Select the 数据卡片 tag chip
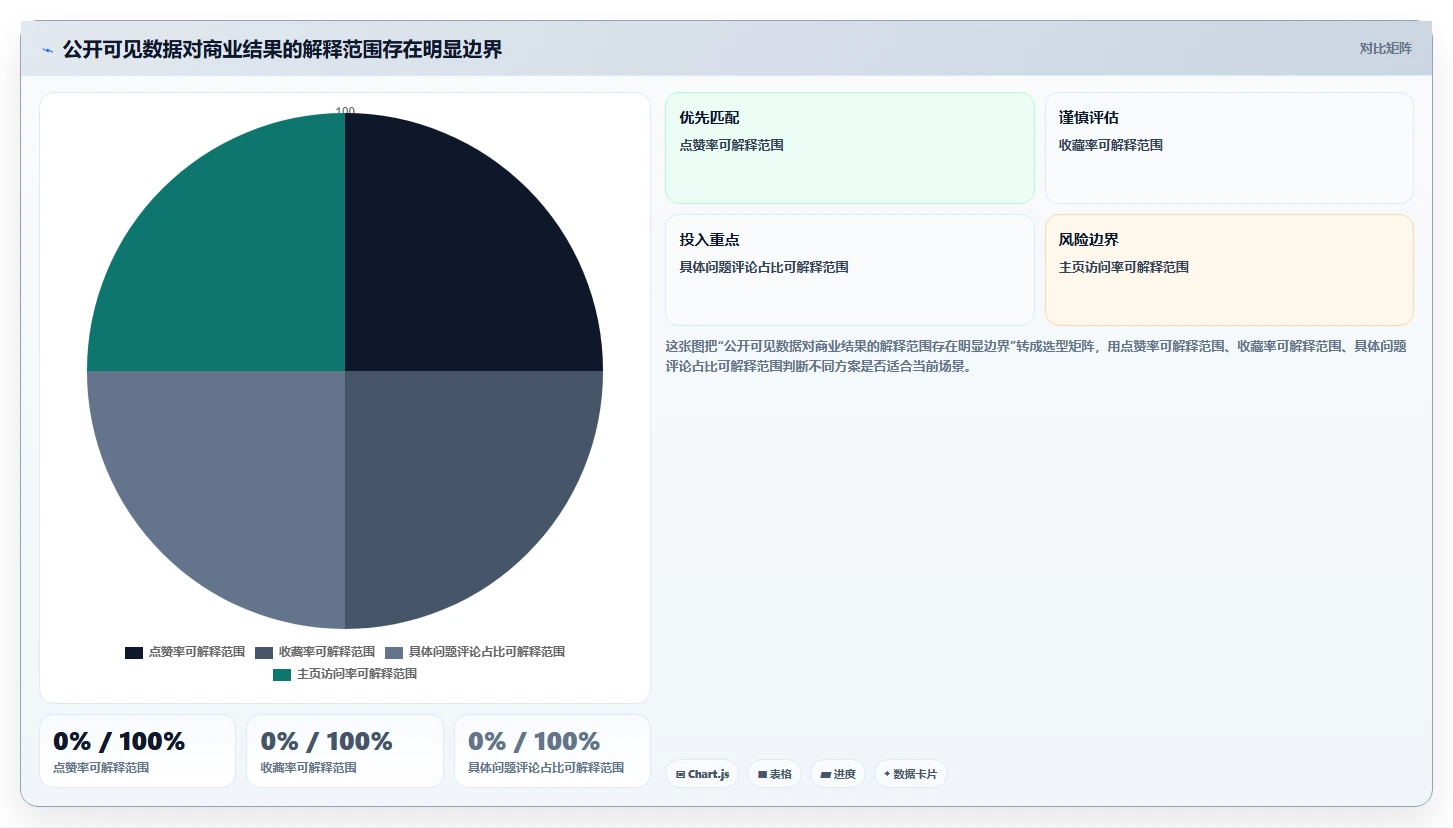The height and width of the screenshot is (828, 1453). click(x=910, y=774)
